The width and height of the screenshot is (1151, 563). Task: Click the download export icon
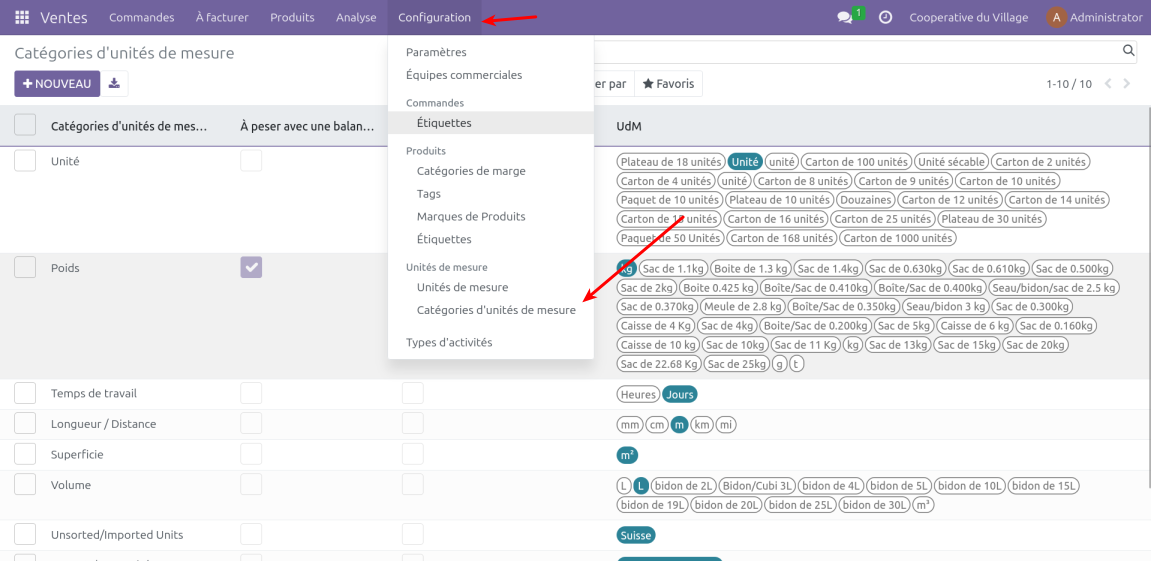114,84
